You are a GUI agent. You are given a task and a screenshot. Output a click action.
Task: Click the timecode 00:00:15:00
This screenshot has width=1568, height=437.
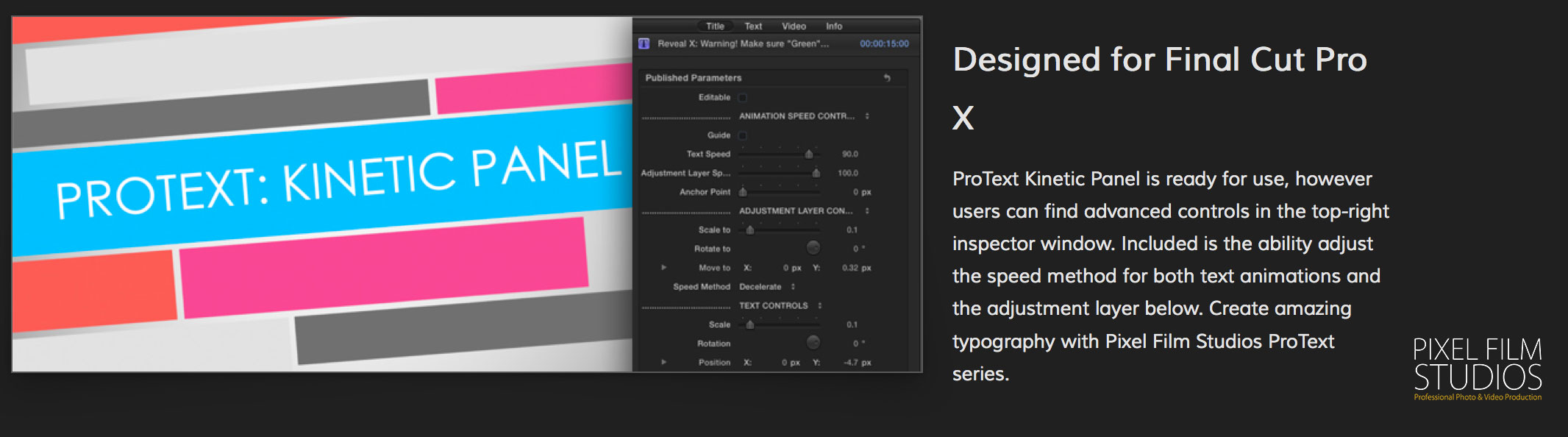tap(884, 44)
